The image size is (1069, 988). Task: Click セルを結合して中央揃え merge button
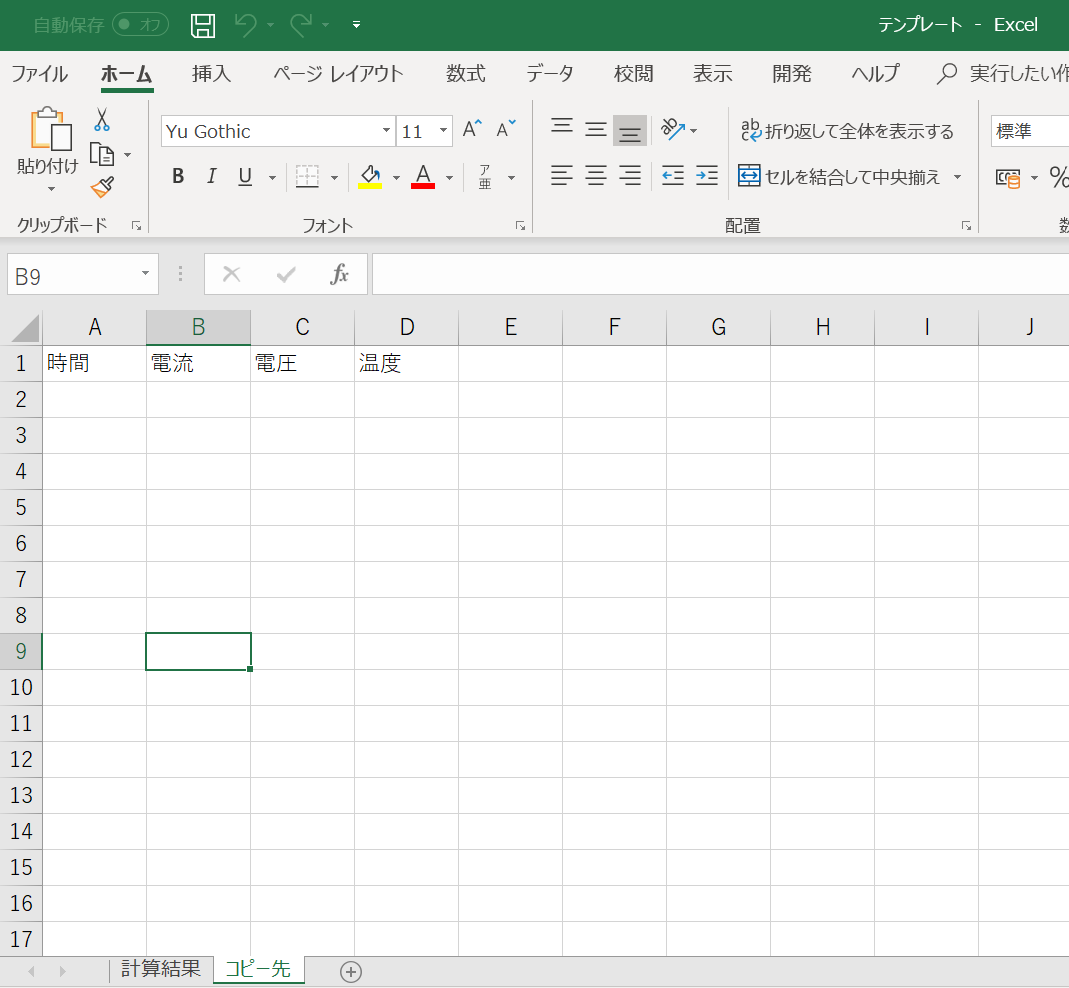[x=839, y=177]
